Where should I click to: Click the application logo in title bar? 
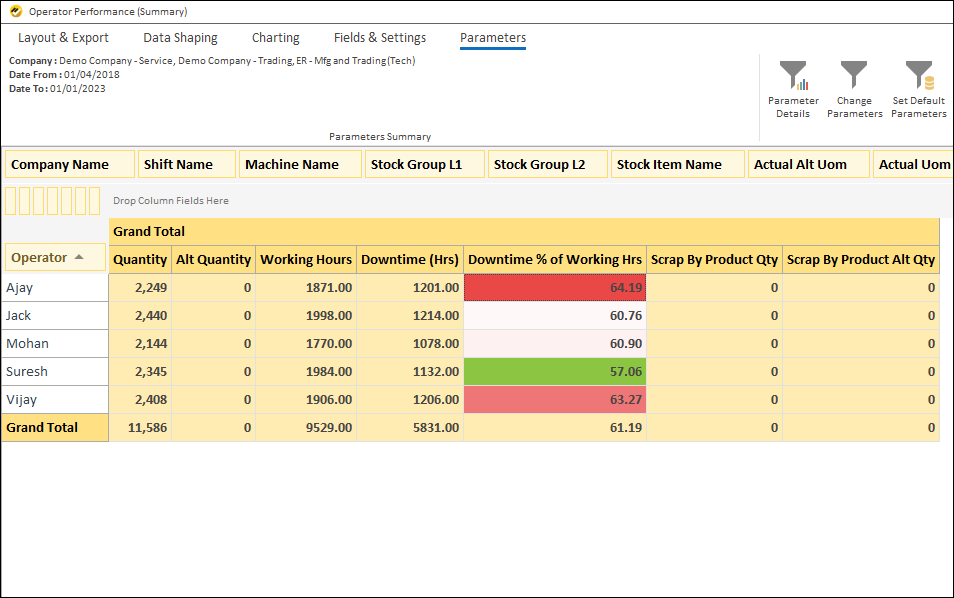[x=15, y=12]
